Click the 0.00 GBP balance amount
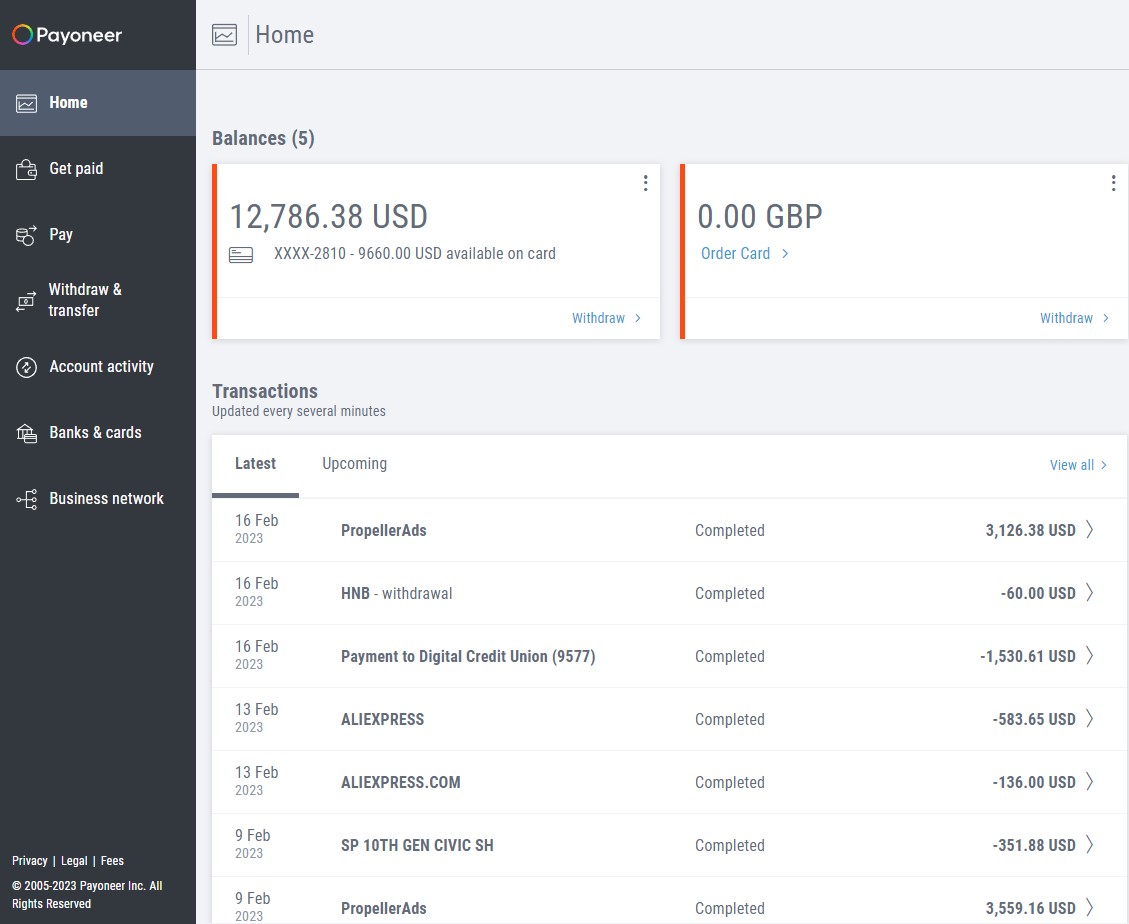 pyautogui.click(x=760, y=217)
